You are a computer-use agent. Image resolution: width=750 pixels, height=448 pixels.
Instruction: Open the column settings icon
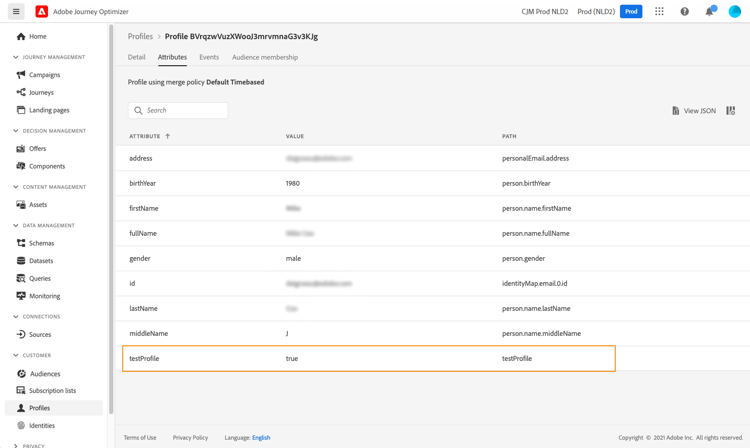(731, 111)
